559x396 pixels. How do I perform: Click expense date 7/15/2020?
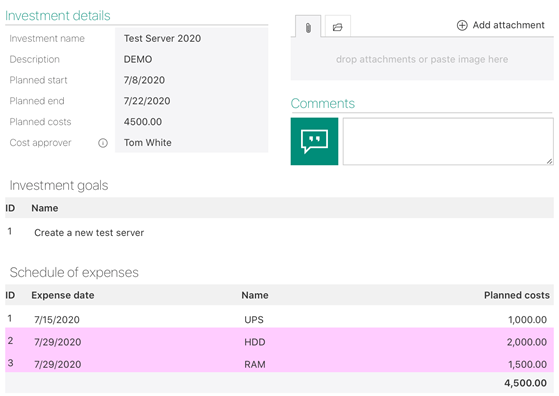coord(57,320)
